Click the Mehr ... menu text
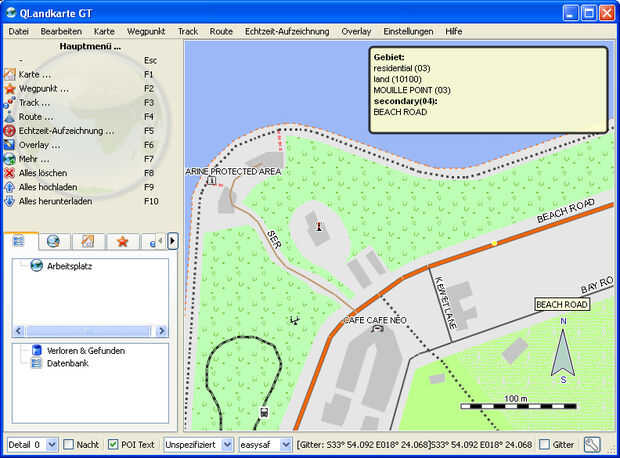This screenshot has width=620, height=458. coord(34,159)
